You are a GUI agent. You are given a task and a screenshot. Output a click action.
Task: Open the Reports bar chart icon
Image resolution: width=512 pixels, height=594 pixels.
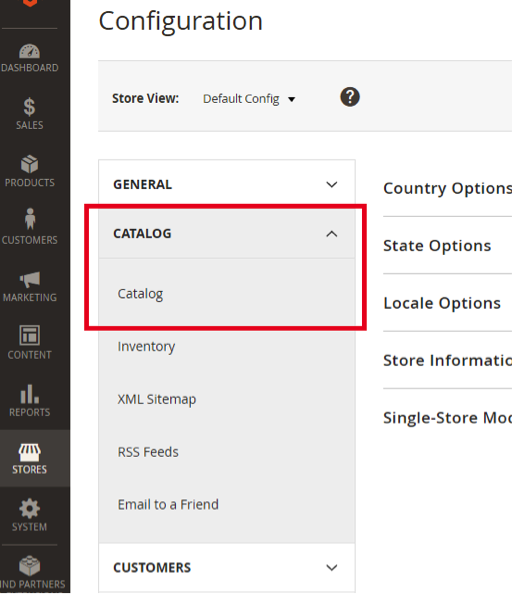[30, 394]
